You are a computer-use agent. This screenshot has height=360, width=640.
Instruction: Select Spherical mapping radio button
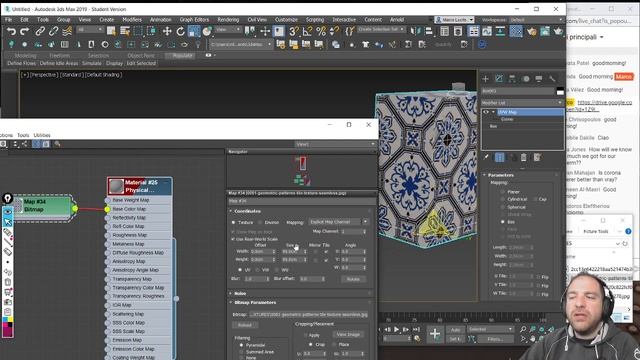click(x=502, y=207)
